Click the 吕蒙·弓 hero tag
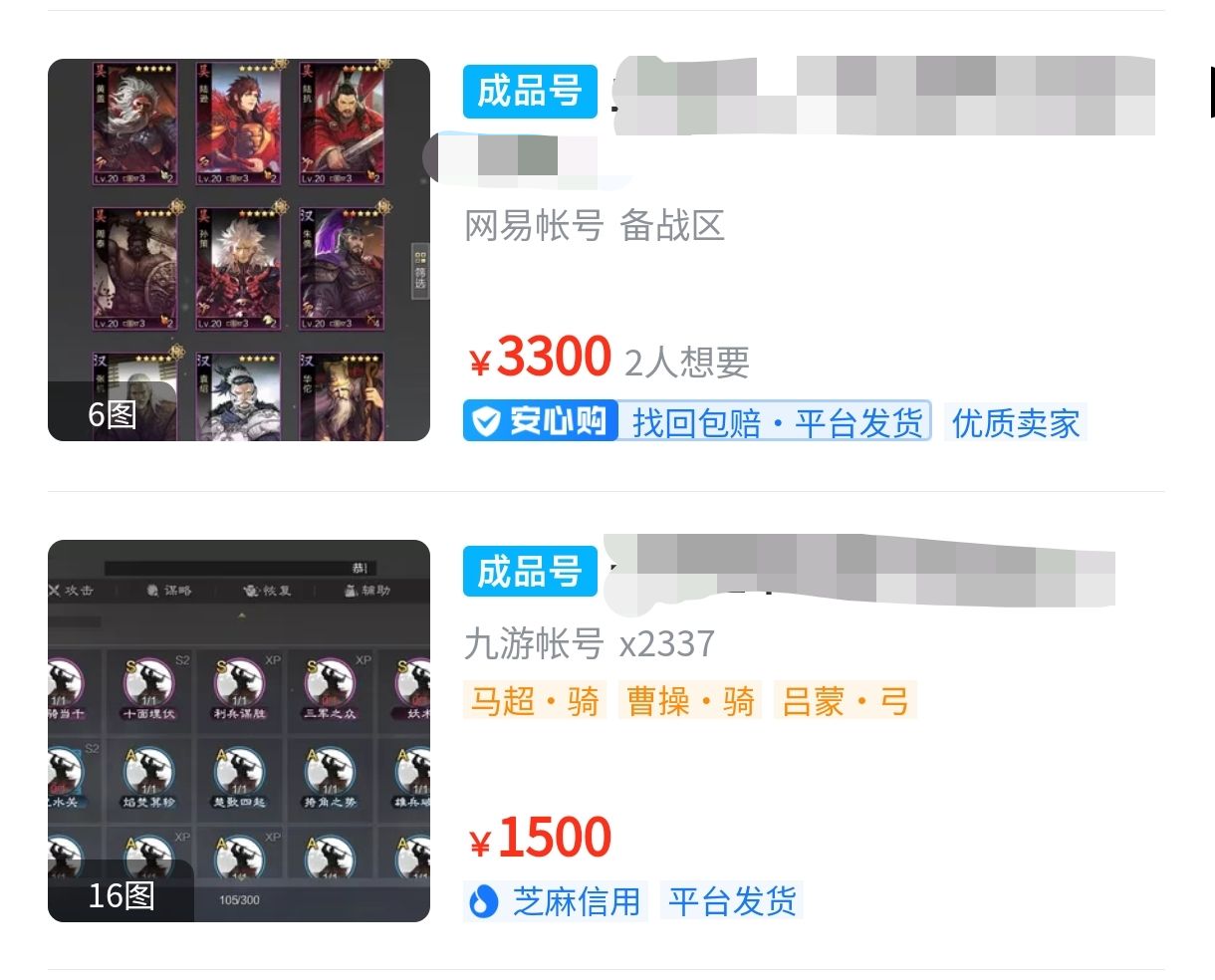The height and width of the screenshot is (980, 1215). [x=846, y=700]
